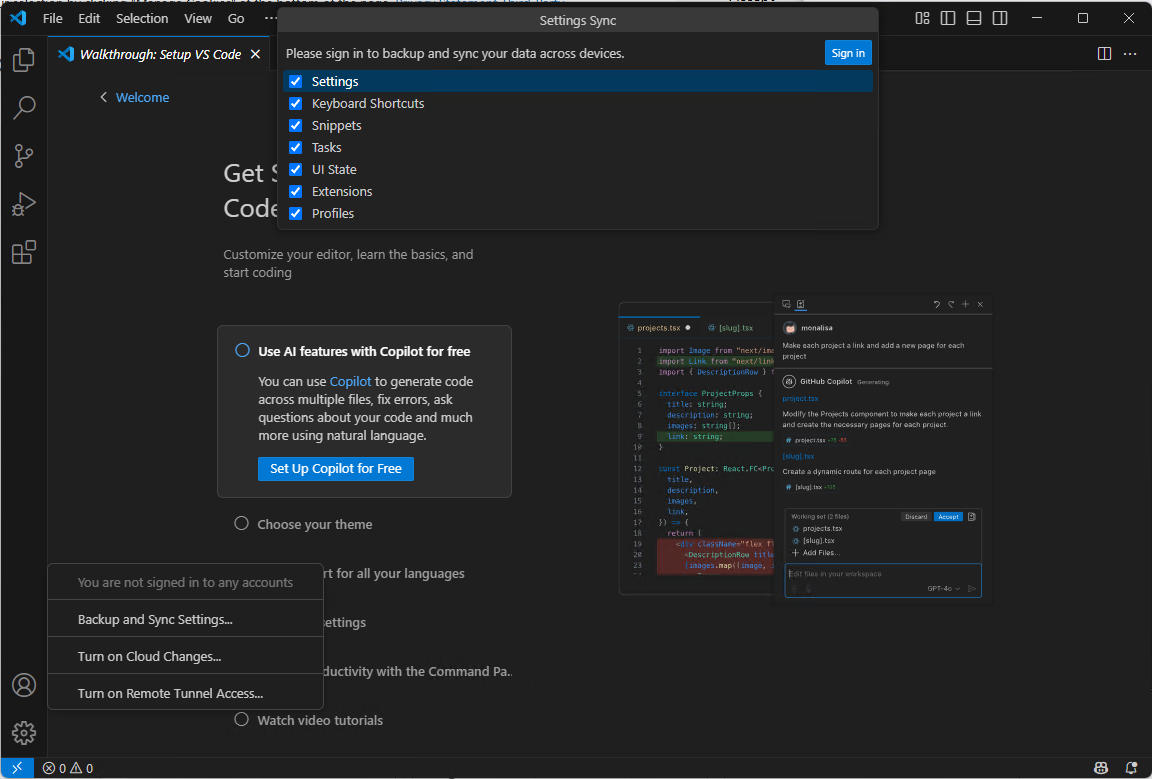Viewport: 1152px width, 779px height.
Task: Click the remote indicator in the bottom-left corner
Action: pos(16,767)
